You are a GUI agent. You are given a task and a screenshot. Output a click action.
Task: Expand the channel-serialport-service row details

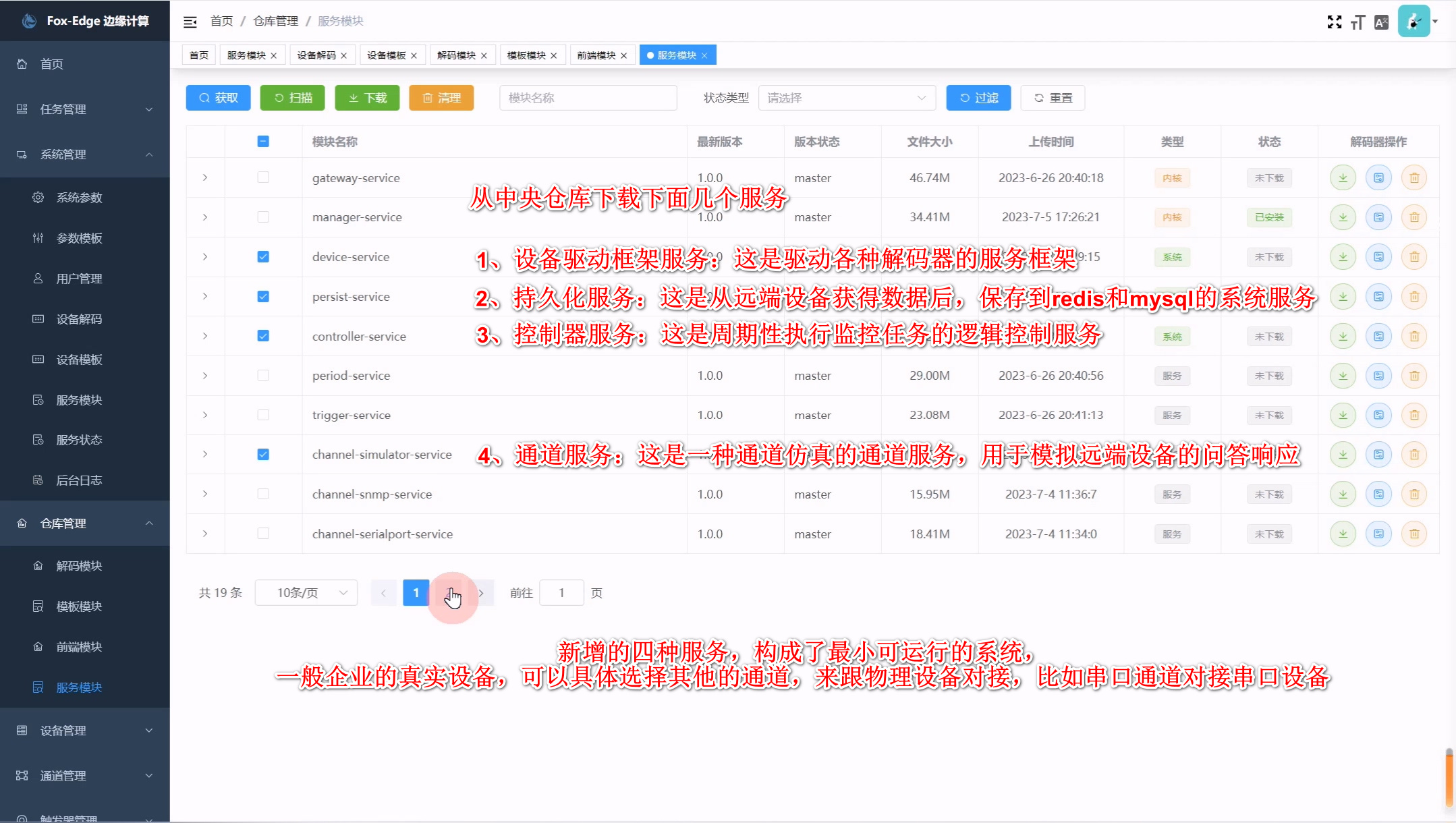(205, 534)
